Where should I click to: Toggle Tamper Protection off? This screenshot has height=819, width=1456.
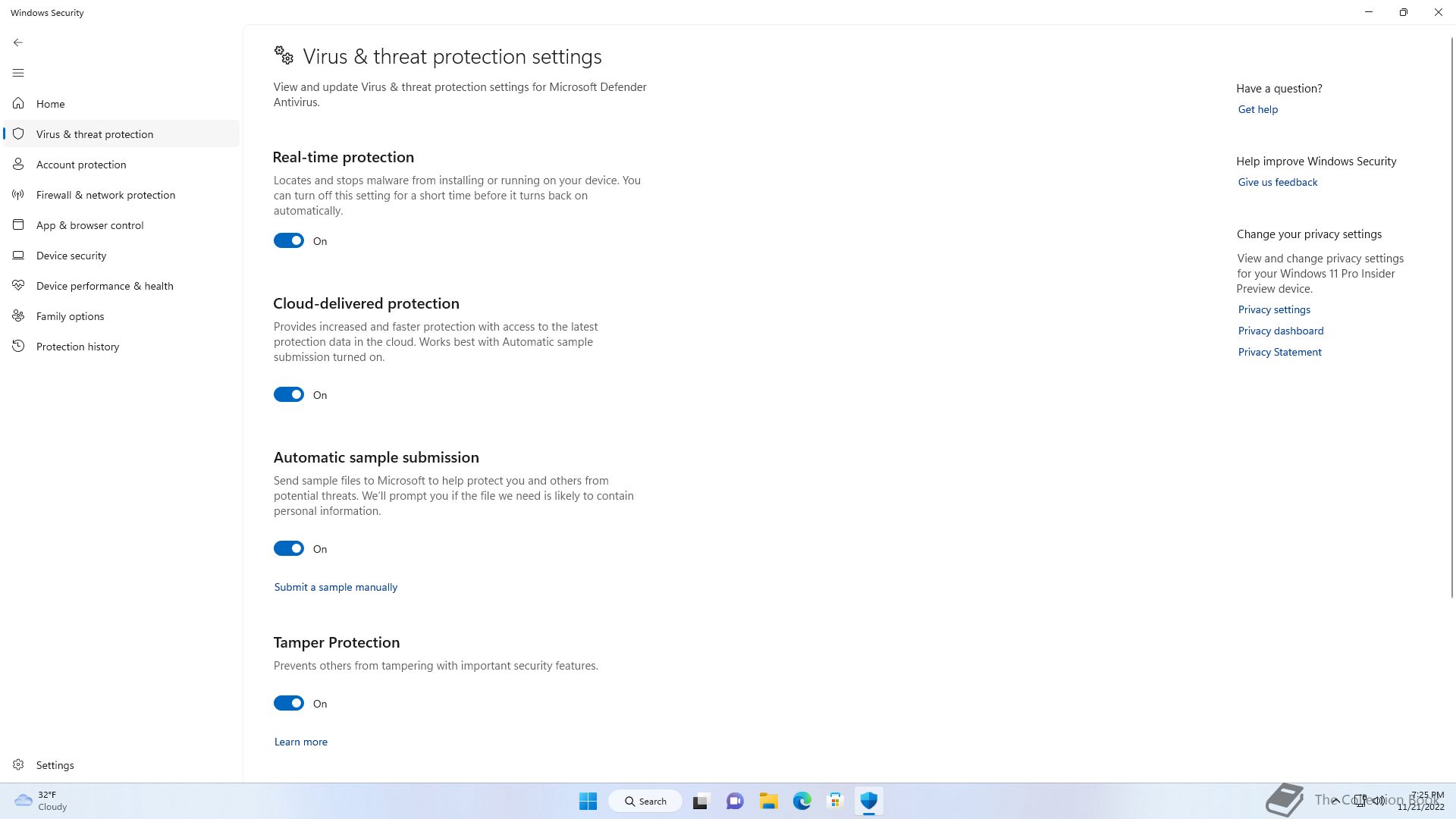[289, 703]
